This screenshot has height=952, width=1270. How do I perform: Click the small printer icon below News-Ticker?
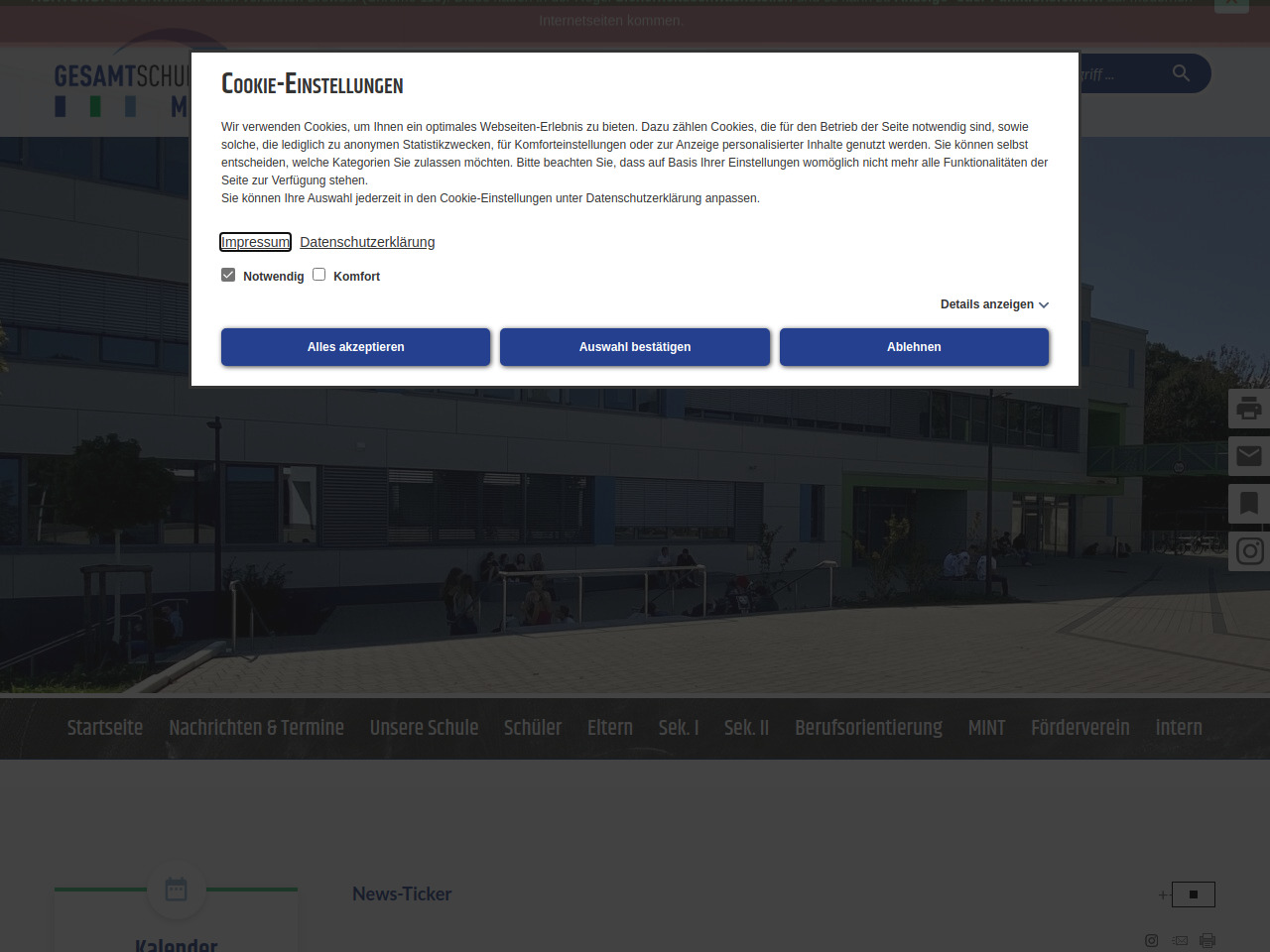point(1207,940)
